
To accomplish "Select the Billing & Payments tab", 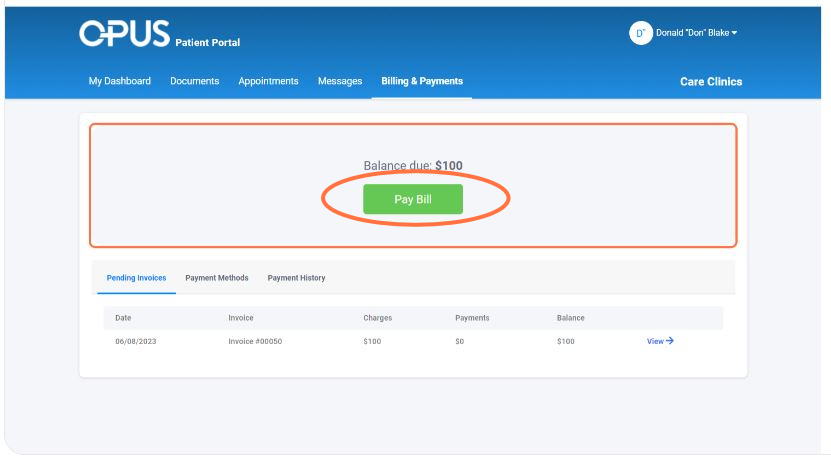I will pyautogui.click(x=422, y=81).
